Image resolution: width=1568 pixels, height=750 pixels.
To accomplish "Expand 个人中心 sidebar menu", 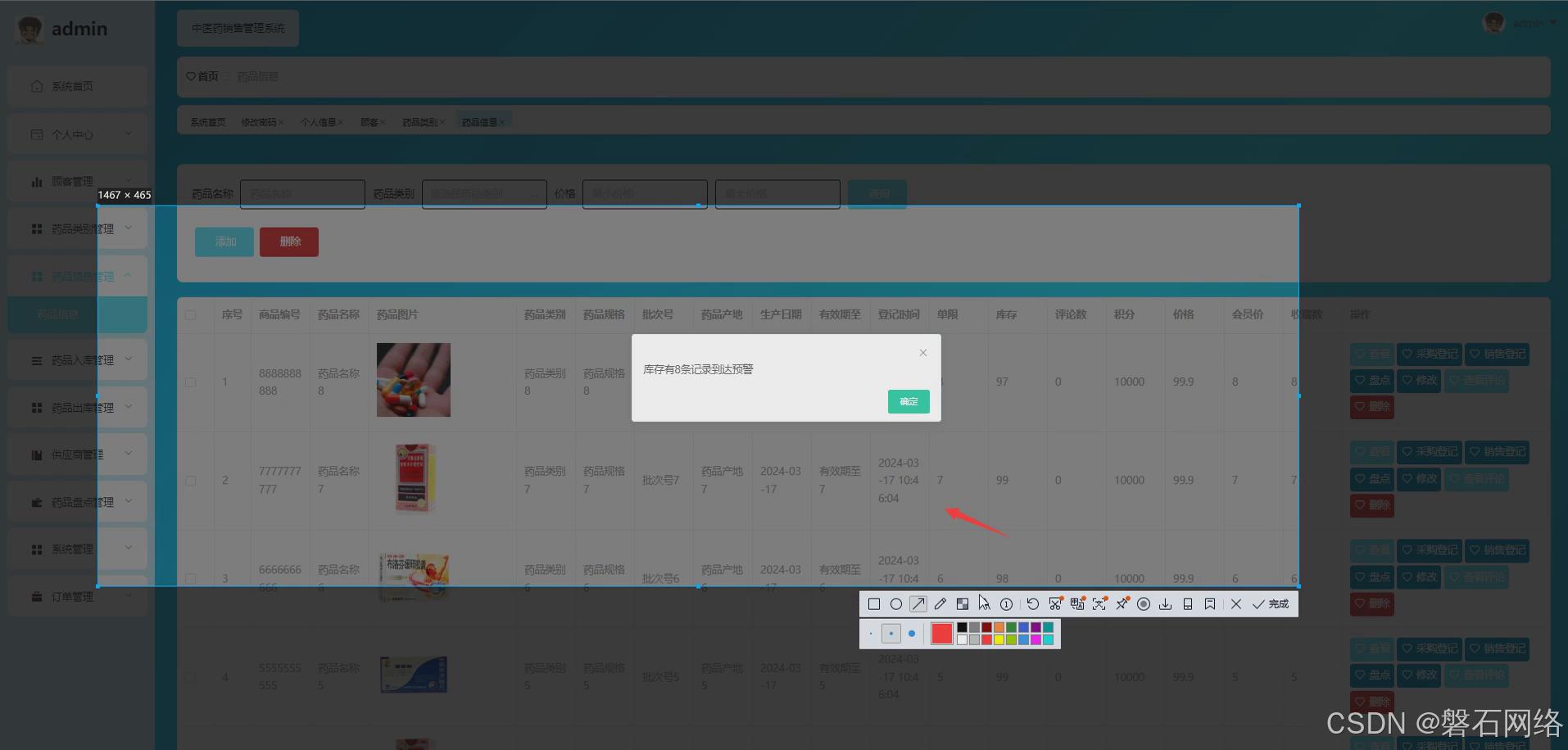I will click(77, 134).
